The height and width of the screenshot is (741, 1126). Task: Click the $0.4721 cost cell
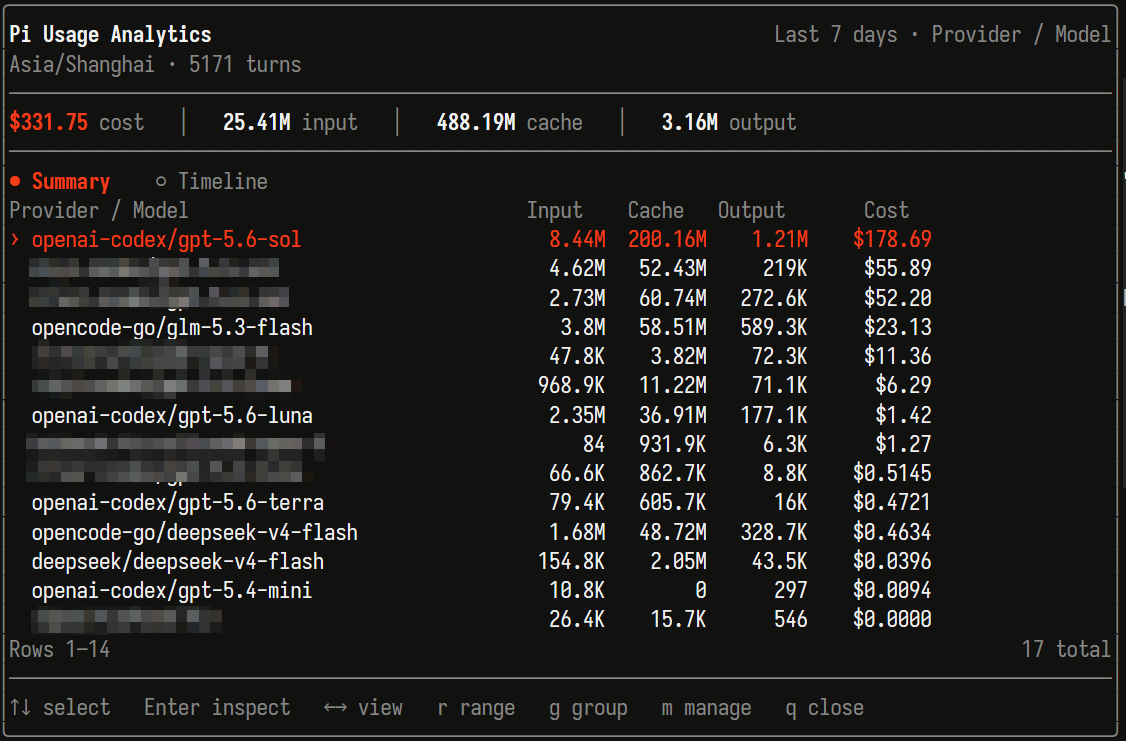tap(892, 503)
